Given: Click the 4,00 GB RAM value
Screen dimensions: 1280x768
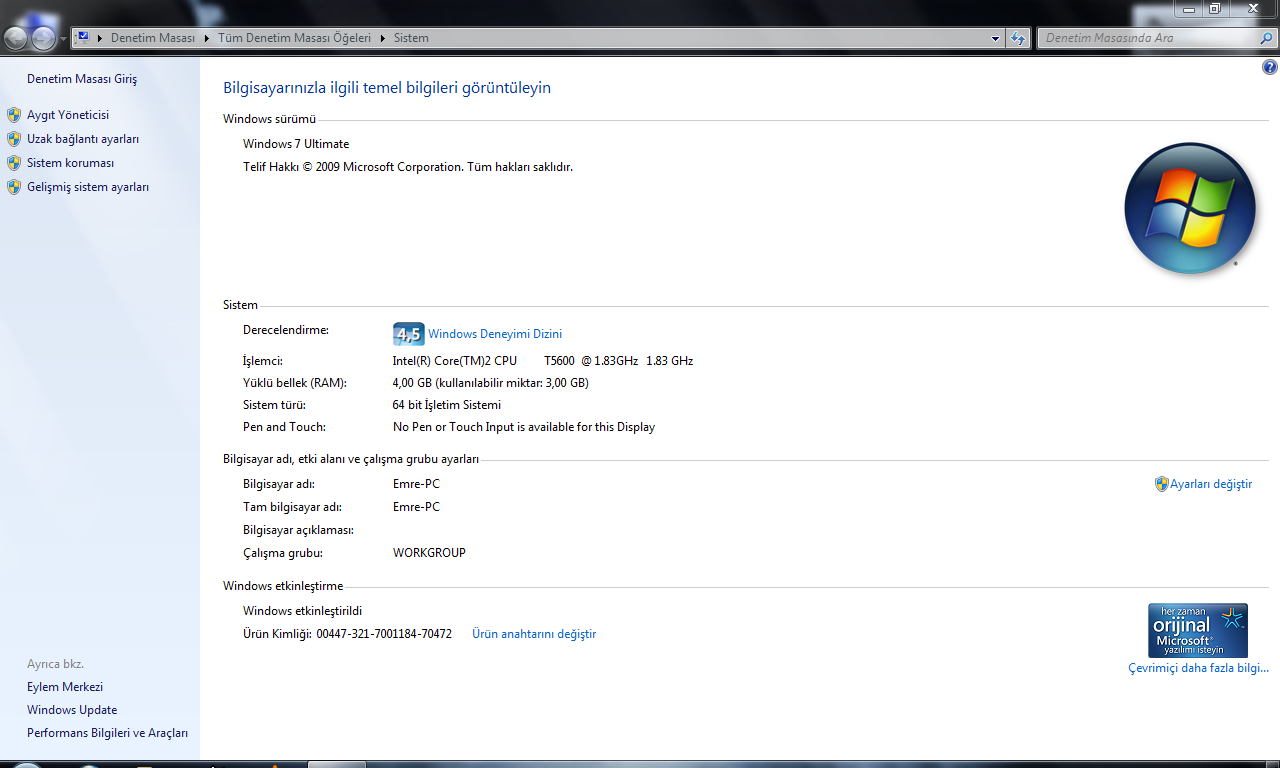Looking at the screenshot, I should point(491,383).
